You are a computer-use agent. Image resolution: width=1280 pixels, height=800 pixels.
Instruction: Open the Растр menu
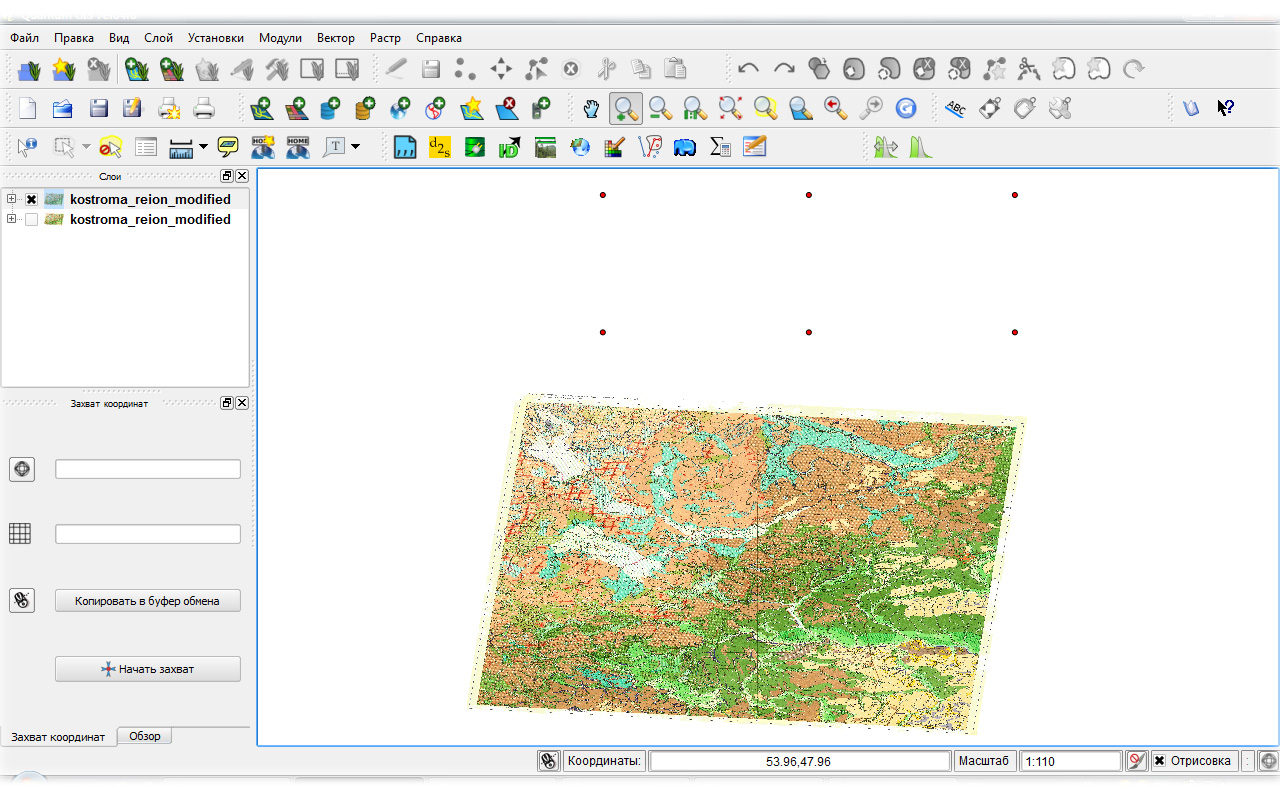[385, 38]
